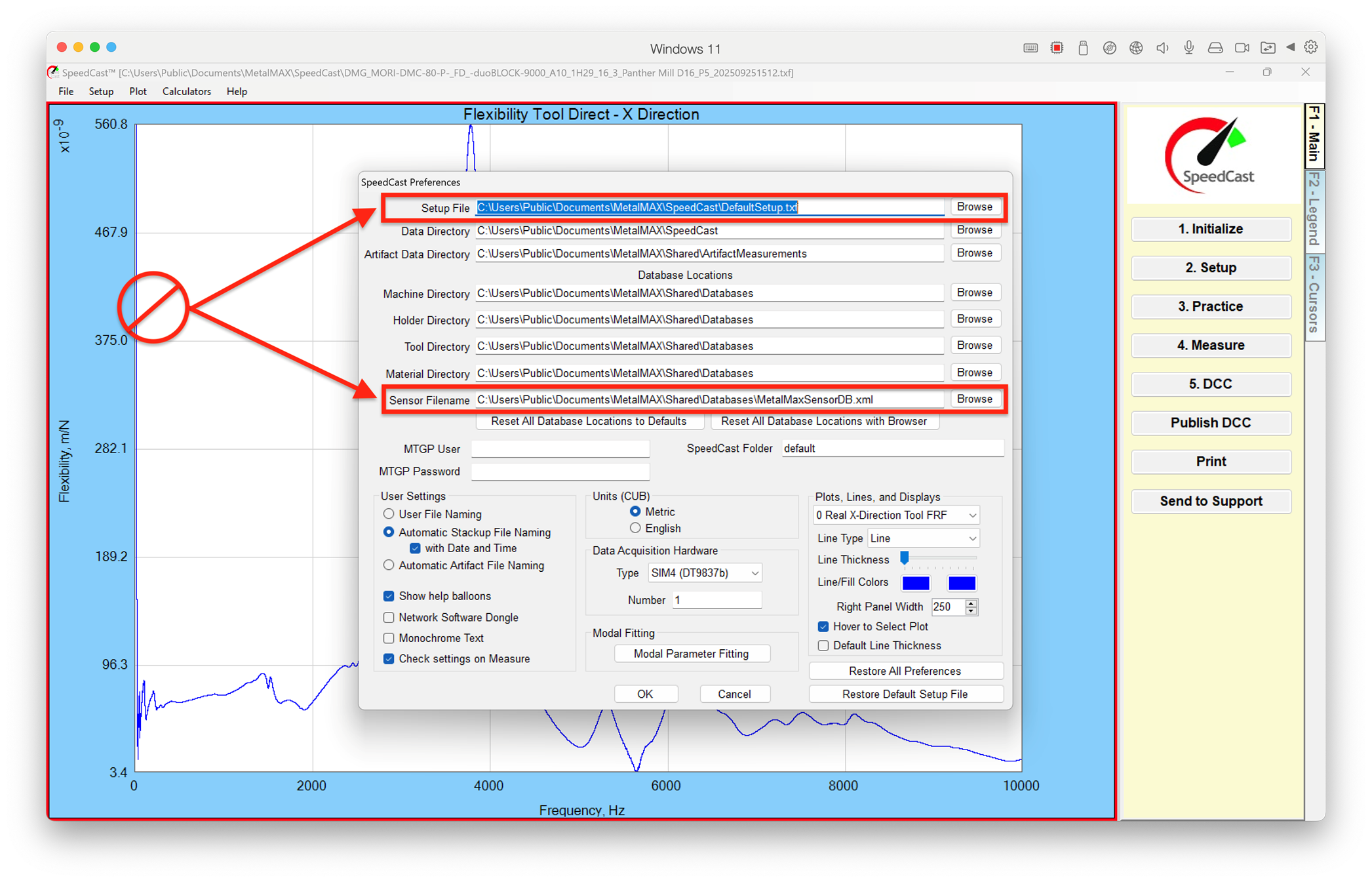
Task: Click the video camera icon
Action: pyautogui.click(x=1242, y=48)
